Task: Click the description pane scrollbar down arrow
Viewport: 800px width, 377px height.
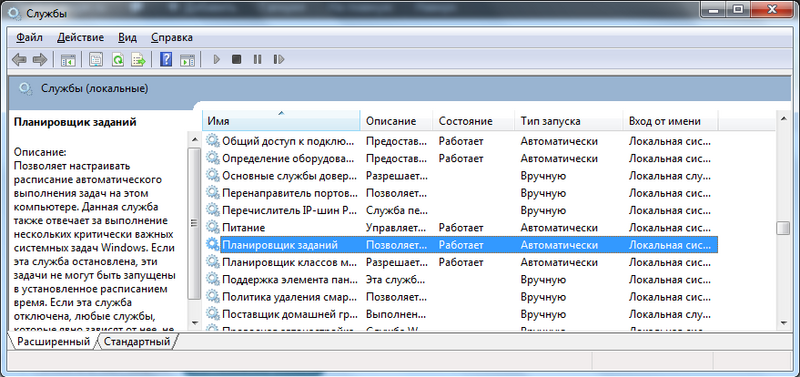Action: click(194, 322)
